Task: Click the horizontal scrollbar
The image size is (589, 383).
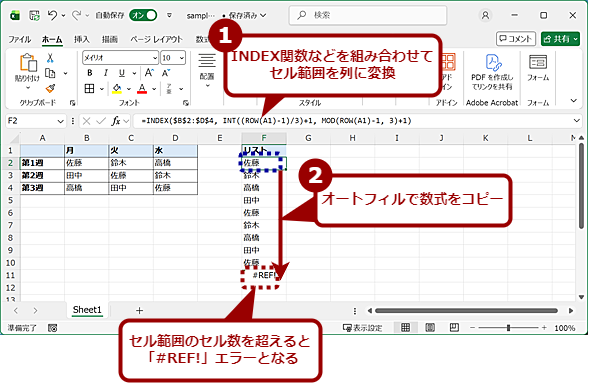Action: [466, 311]
